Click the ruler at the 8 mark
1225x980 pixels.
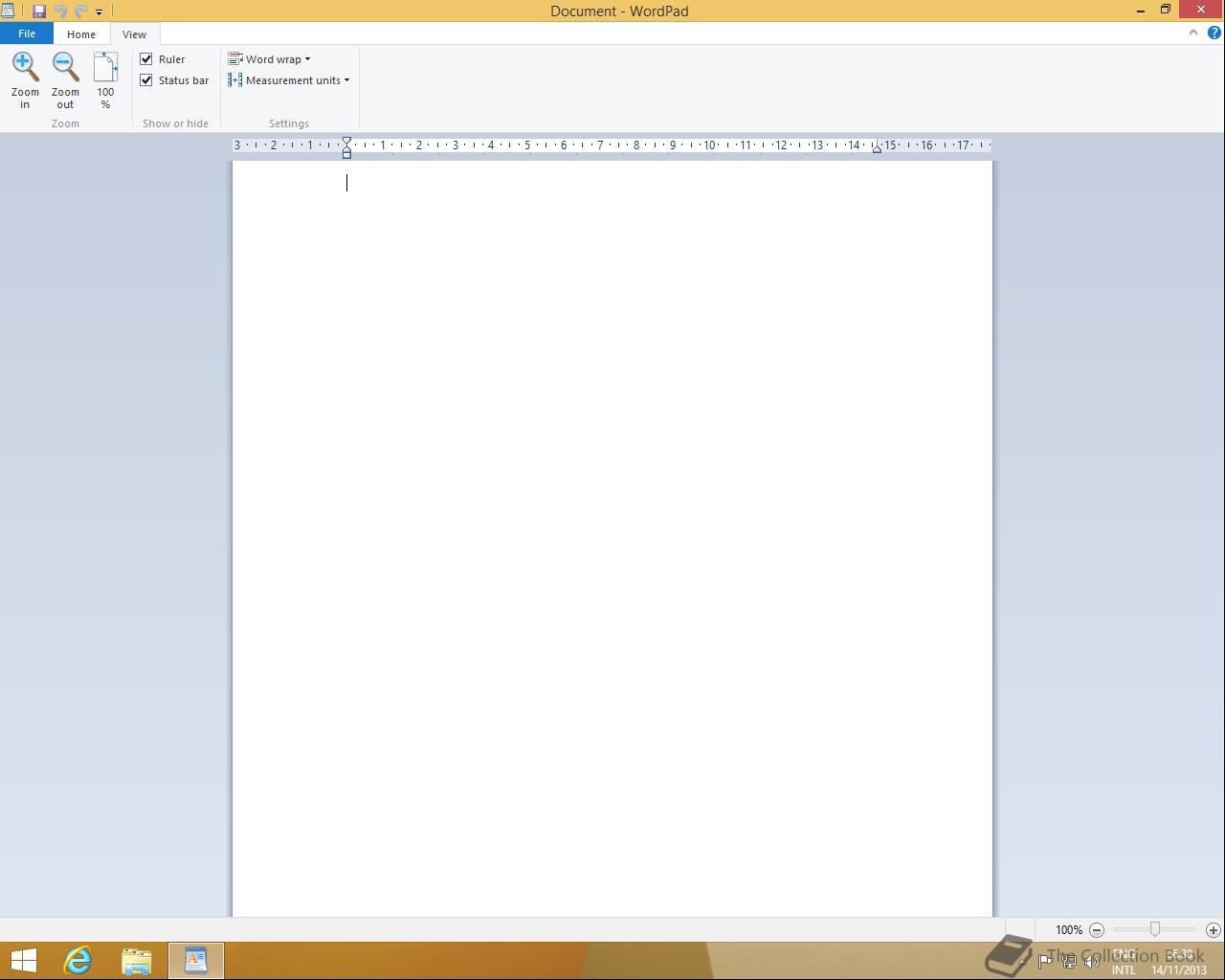point(636,145)
